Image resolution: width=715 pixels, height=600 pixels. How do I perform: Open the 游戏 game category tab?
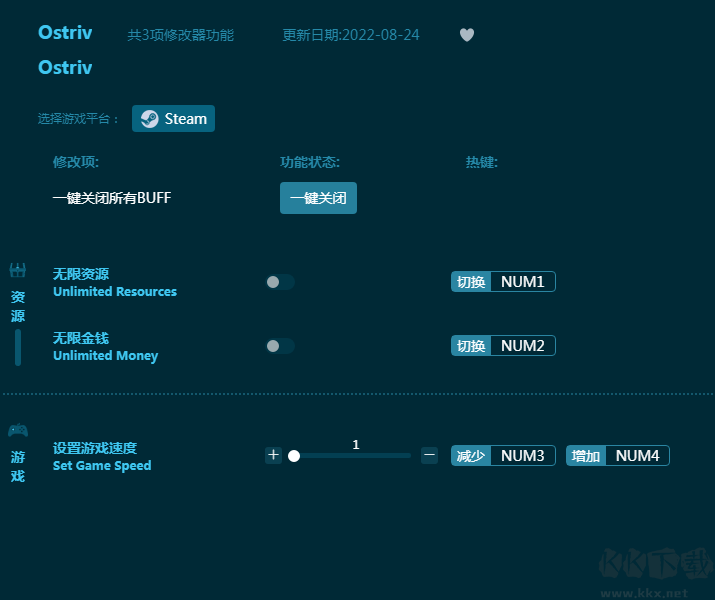18,466
